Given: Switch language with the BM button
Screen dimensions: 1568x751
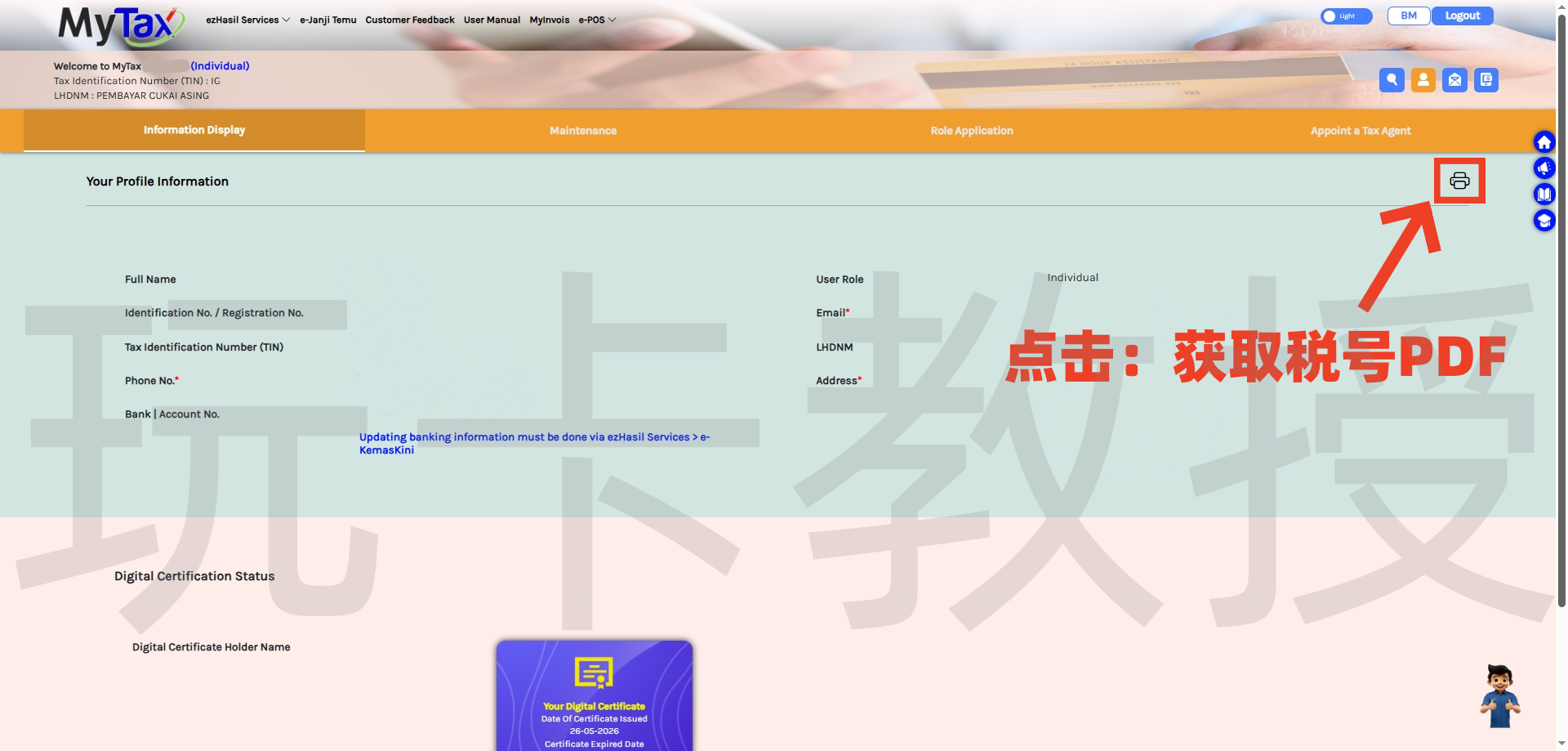Looking at the screenshot, I should click(x=1409, y=16).
